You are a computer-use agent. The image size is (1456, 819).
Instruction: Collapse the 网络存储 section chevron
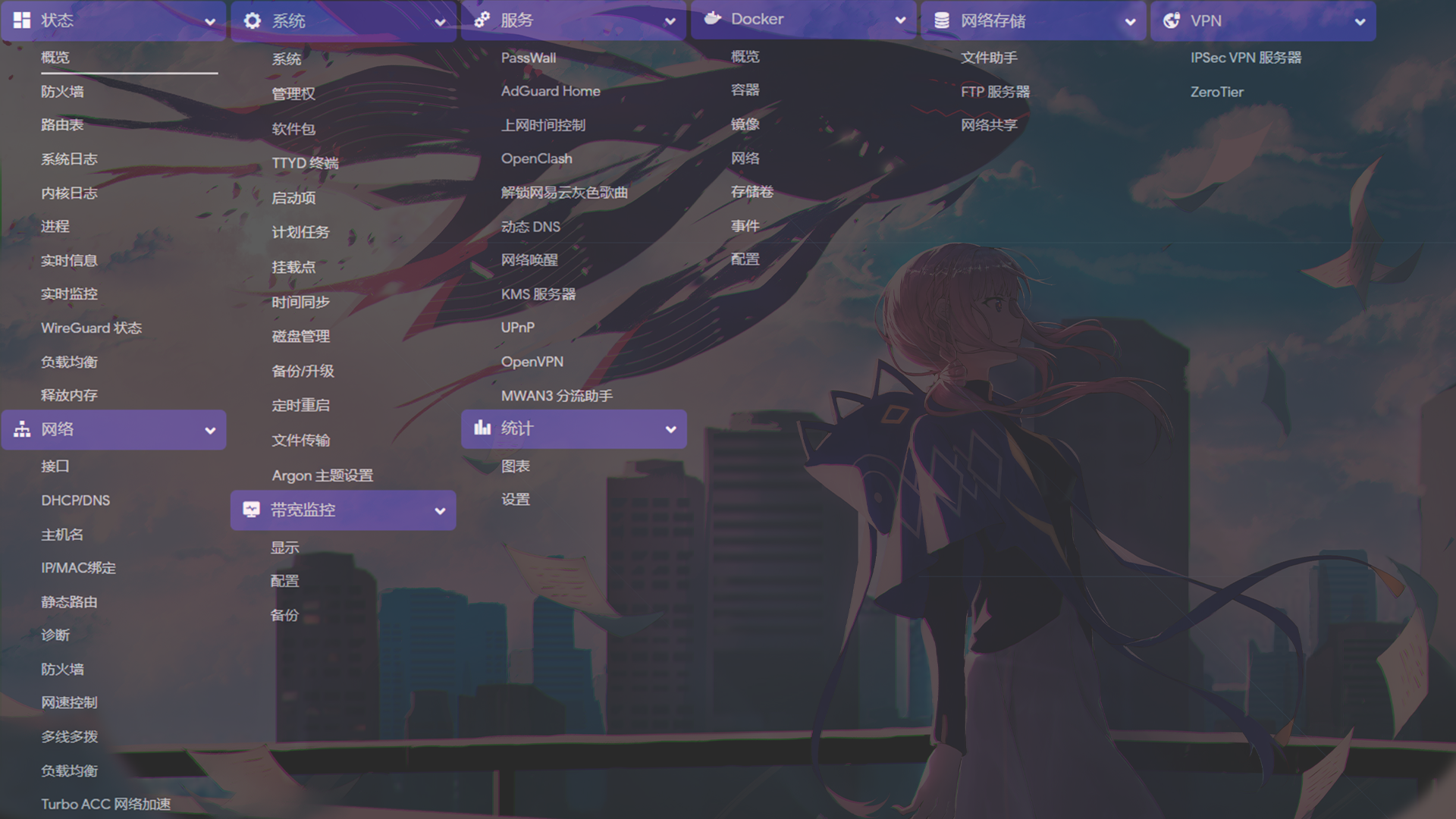point(1131,22)
